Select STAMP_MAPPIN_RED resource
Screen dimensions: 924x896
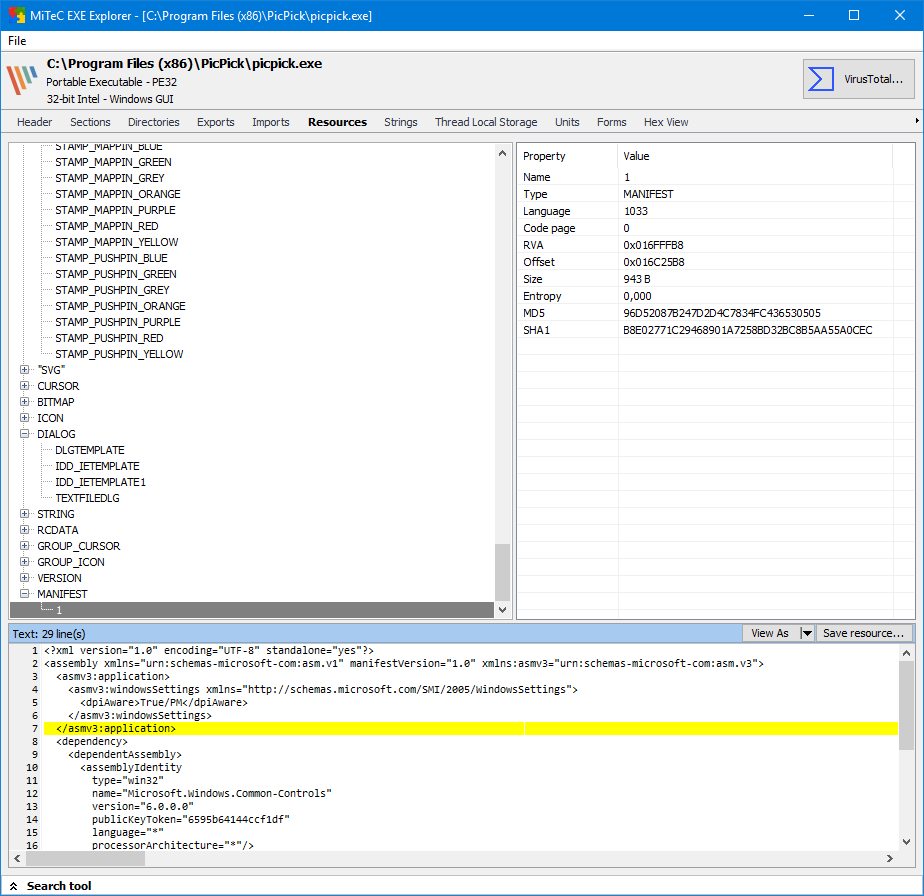click(107, 226)
